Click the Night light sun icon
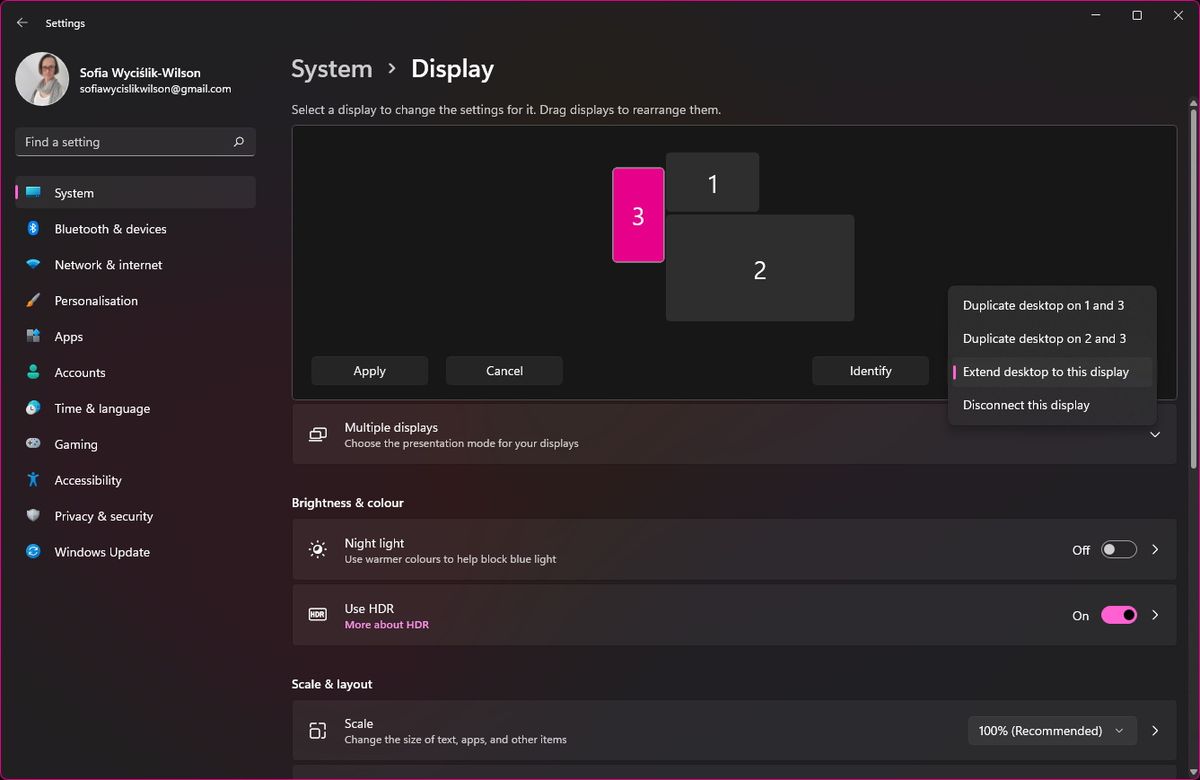This screenshot has width=1200, height=780. point(317,548)
